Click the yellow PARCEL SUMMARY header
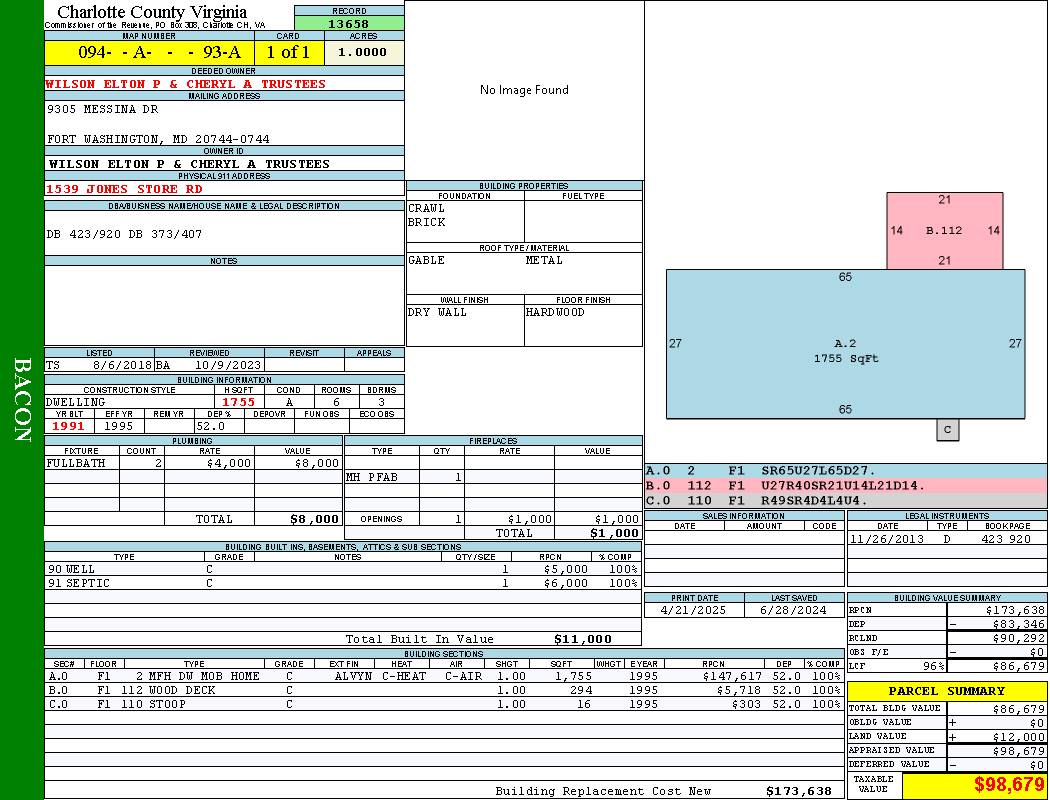1050x800 pixels. (946, 691)
